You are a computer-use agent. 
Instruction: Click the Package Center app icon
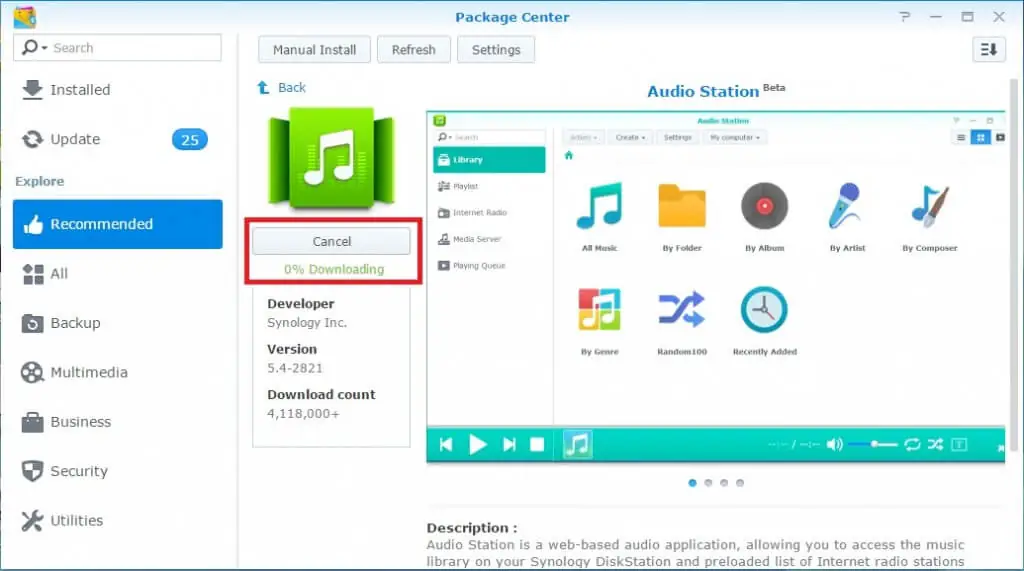coord(25,17)
